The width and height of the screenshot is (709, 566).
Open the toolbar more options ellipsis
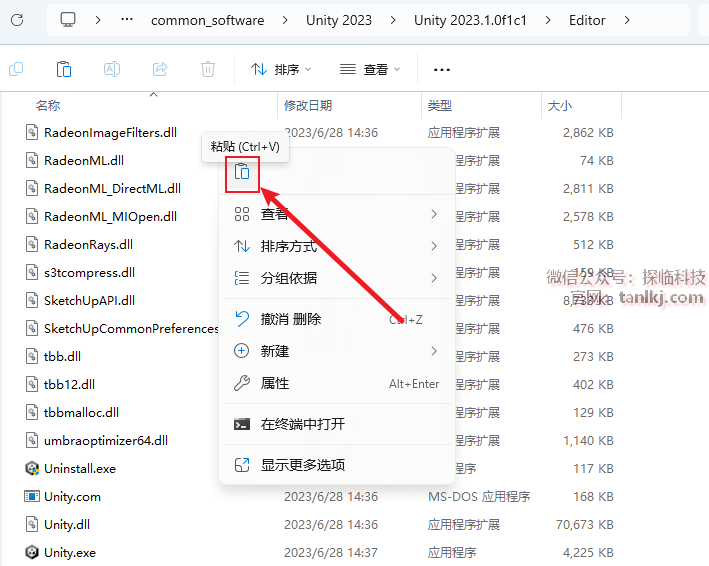(441, 70)
